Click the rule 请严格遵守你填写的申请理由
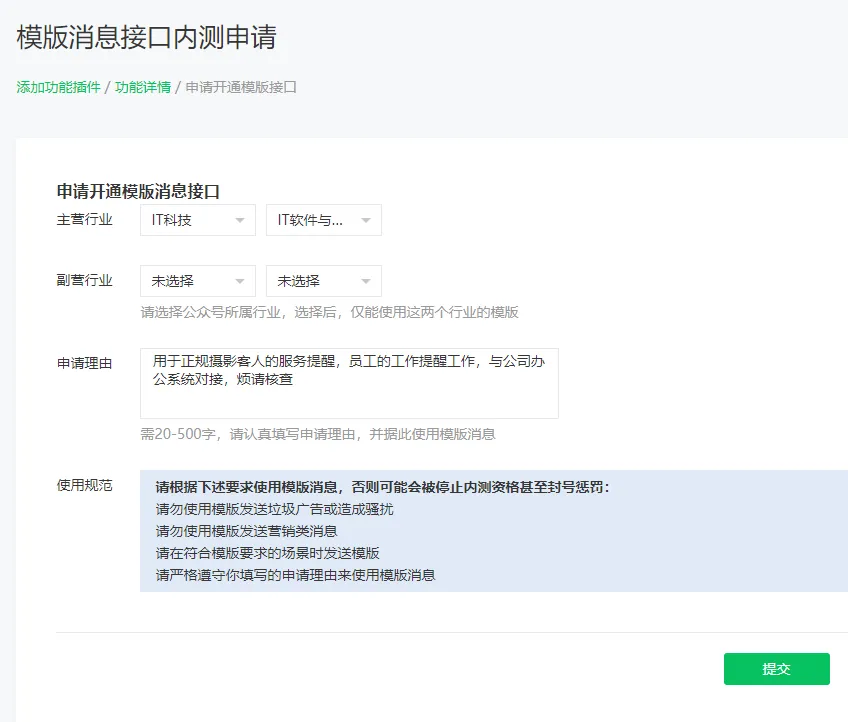The image size is (848, 722). coord(295,575)
